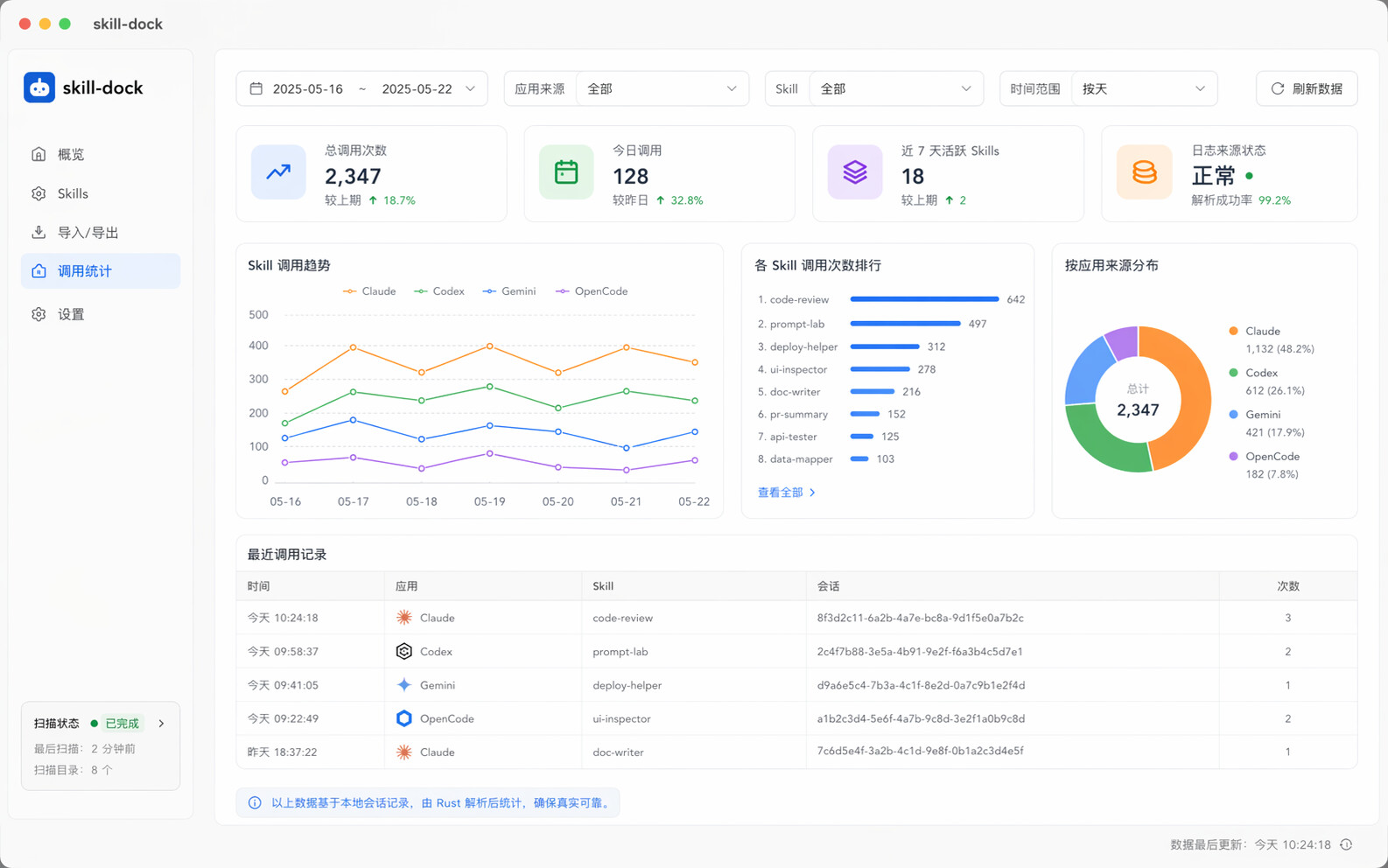Image resolution: width=1388 pixels, height=868 pixels.
Task: Toggle the Gemini series in trend chart legend
Action: point(509,291)
